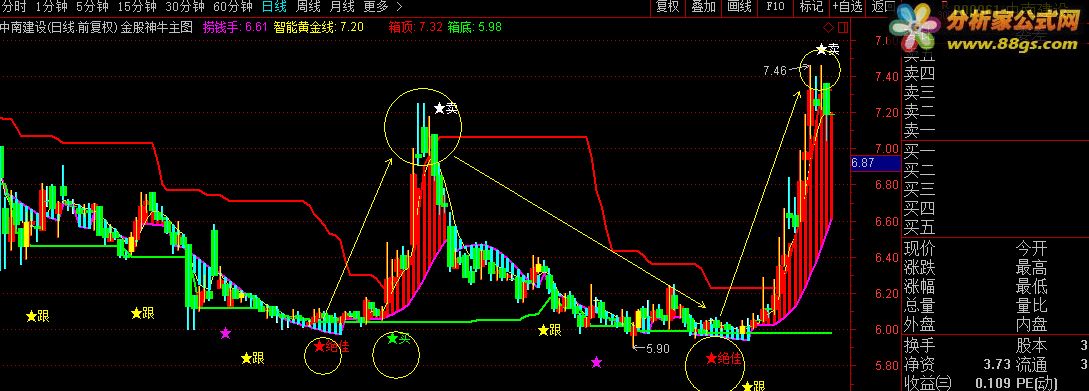Open the 画线 drawing tools

(739, 7)
